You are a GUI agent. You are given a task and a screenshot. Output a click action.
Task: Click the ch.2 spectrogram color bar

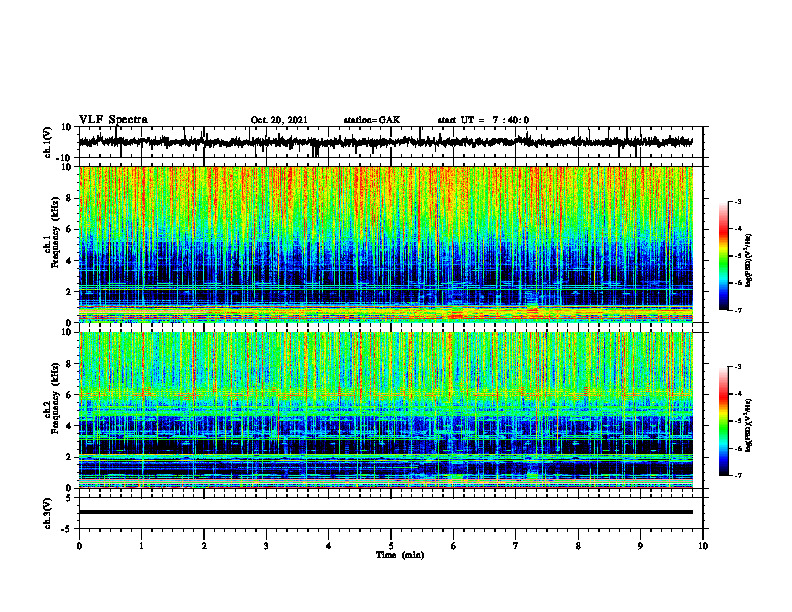724,421
